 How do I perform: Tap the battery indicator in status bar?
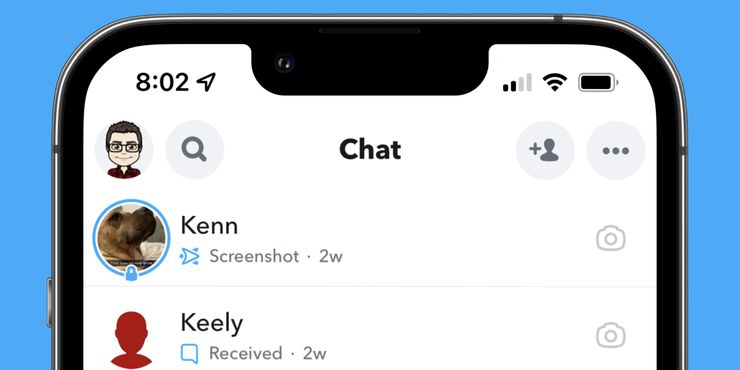(598, 82)
